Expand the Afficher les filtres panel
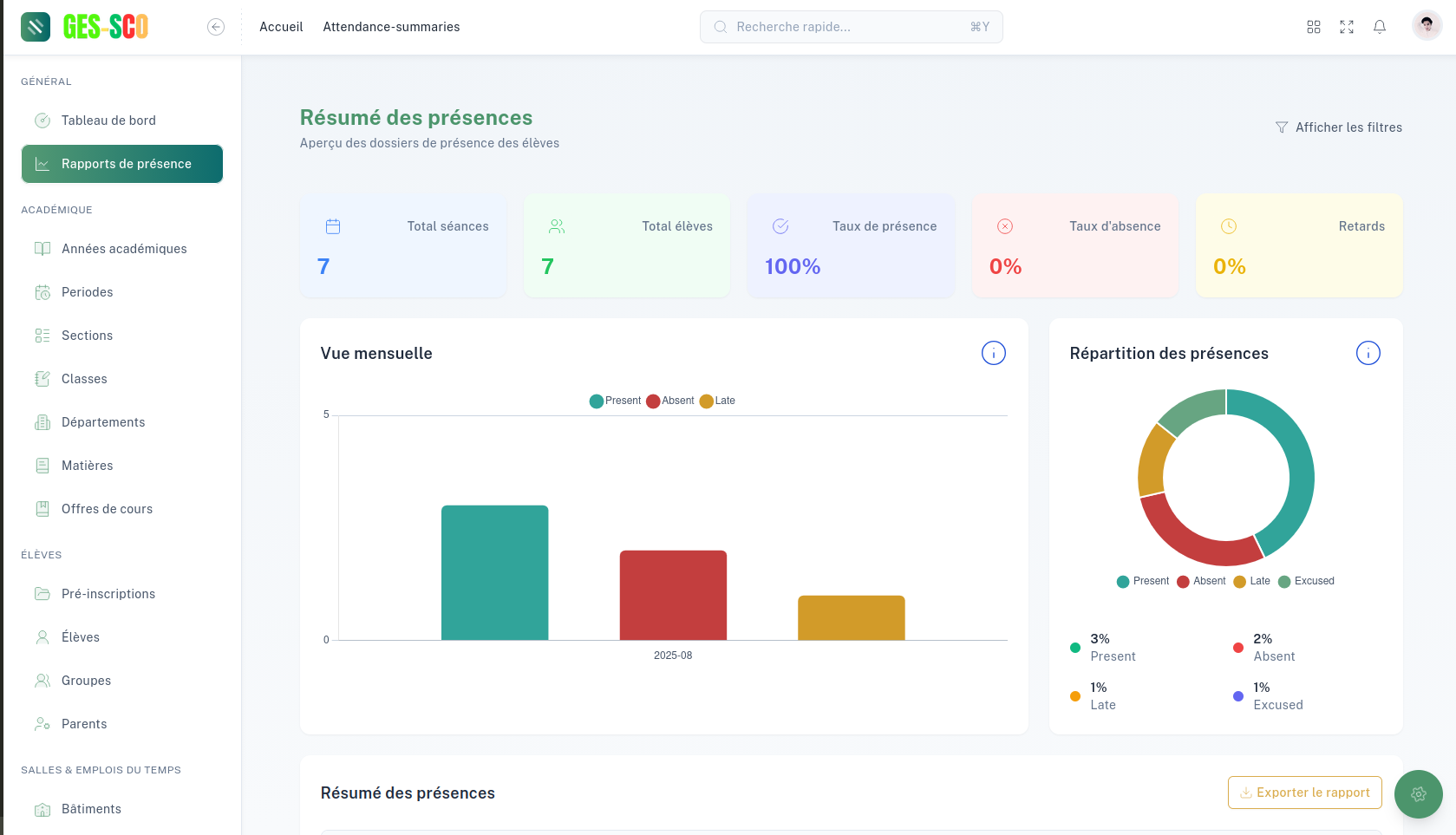Image resolution: width=1456 pixels, height=835 pixels. click(x=1340, y=127)
